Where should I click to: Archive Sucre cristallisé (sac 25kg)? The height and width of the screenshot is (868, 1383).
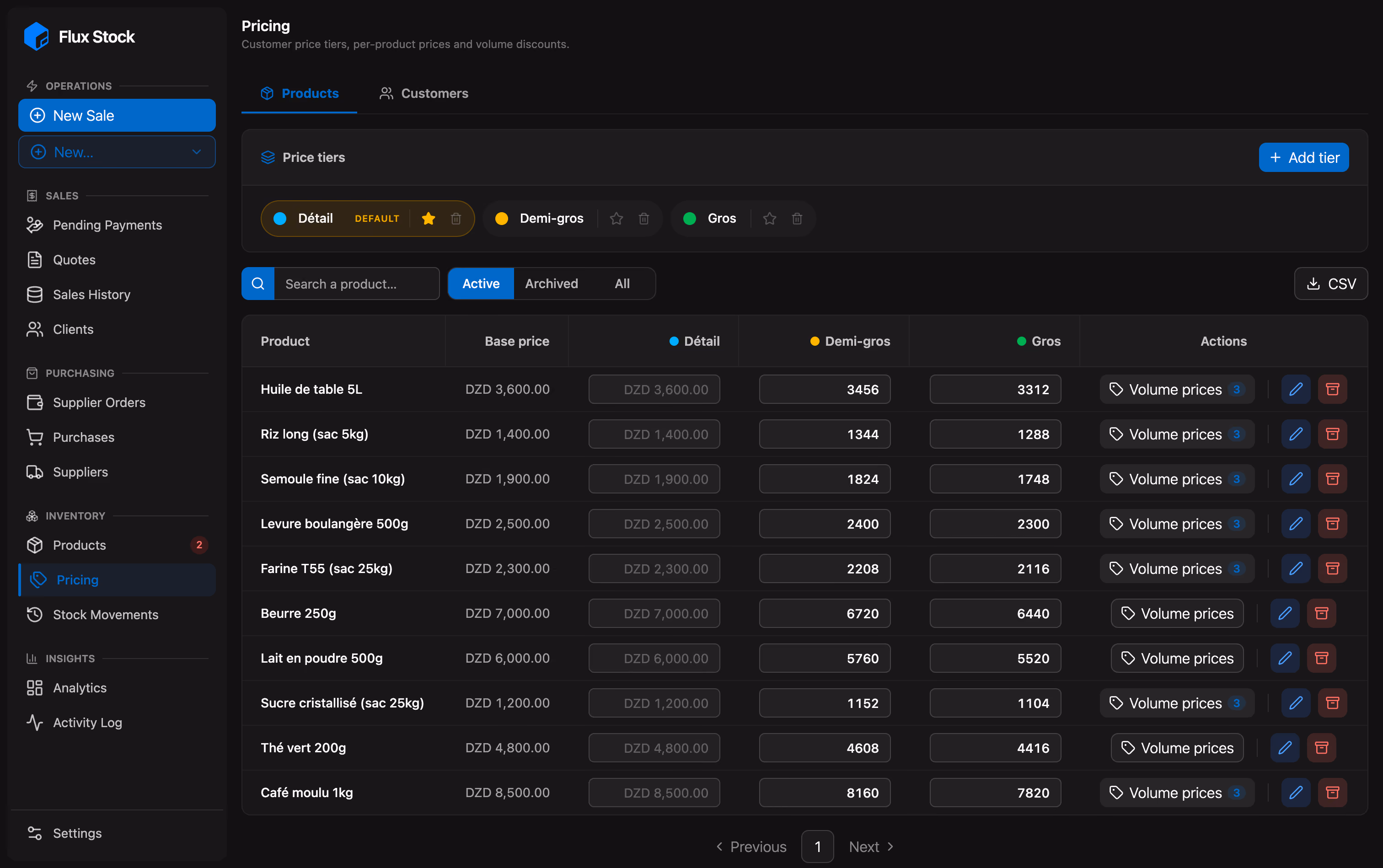[x=1332, y=702]
